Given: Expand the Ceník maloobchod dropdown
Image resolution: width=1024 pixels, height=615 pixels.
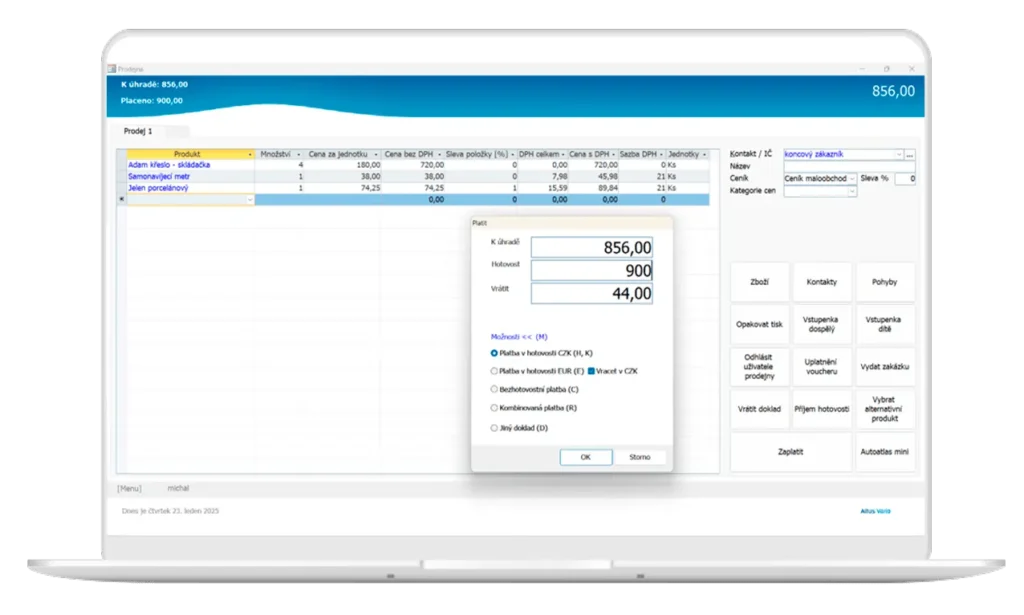Looking at the screenshot, I should 852,178.
